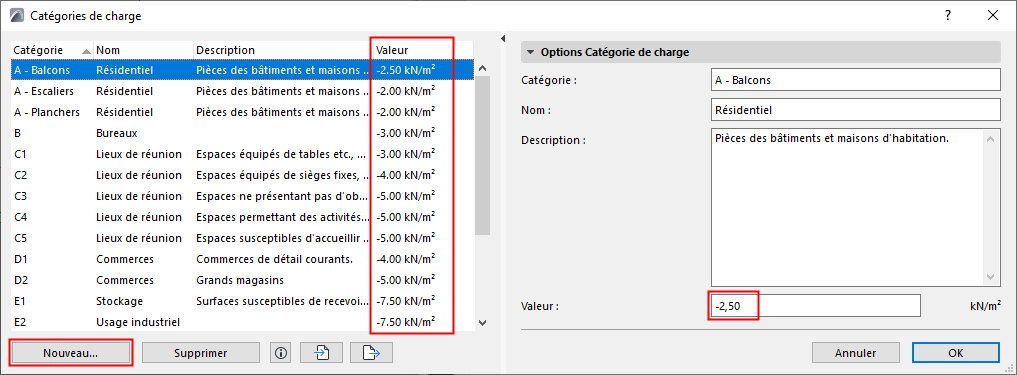Click the Catégorie input field

pos(855,80)
